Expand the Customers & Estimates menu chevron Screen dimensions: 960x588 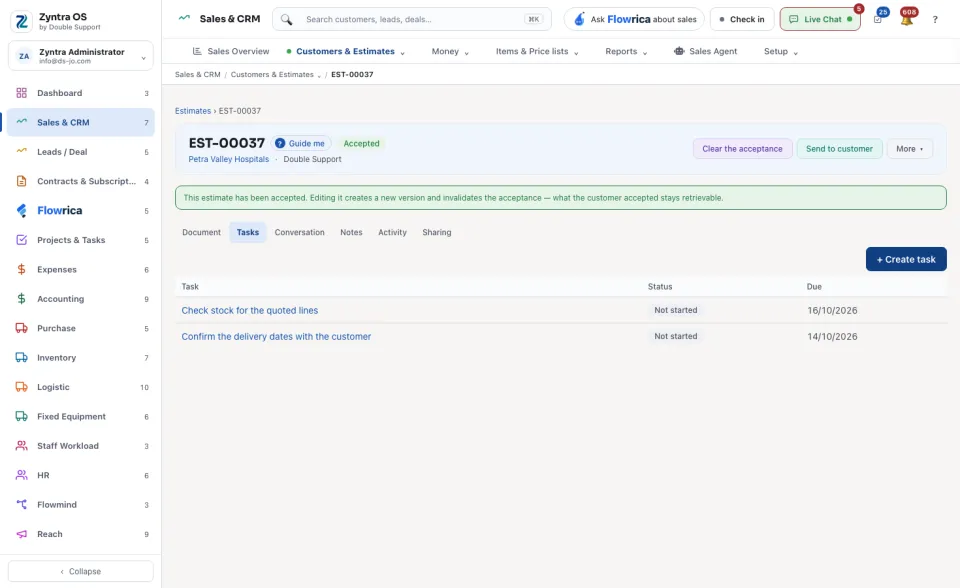[x=402, y=53]
